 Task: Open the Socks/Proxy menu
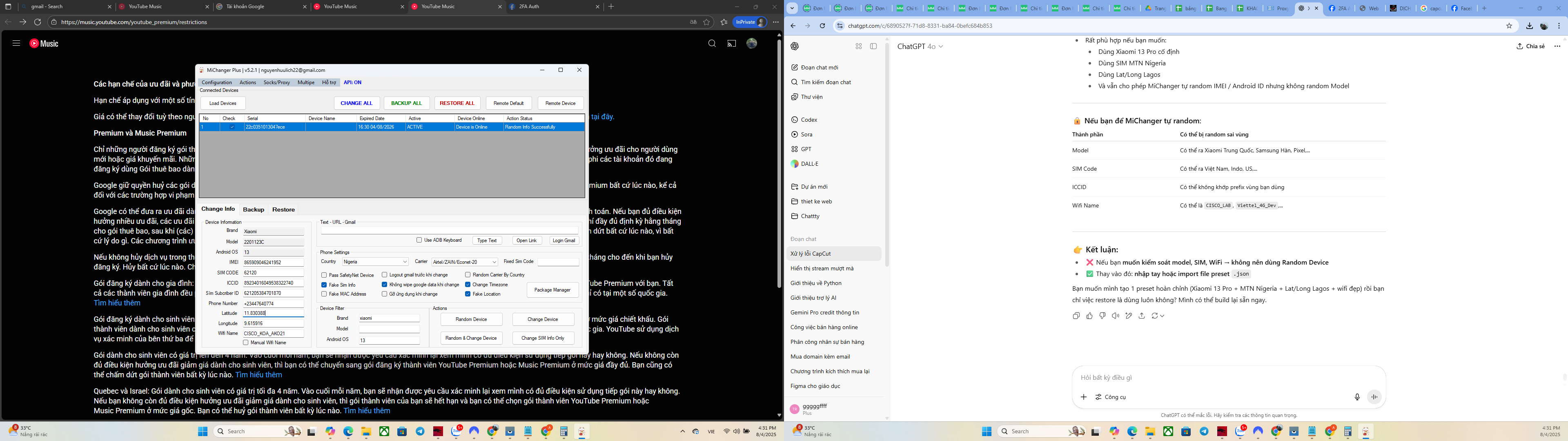pyautogui.click(x=276, y=82)
